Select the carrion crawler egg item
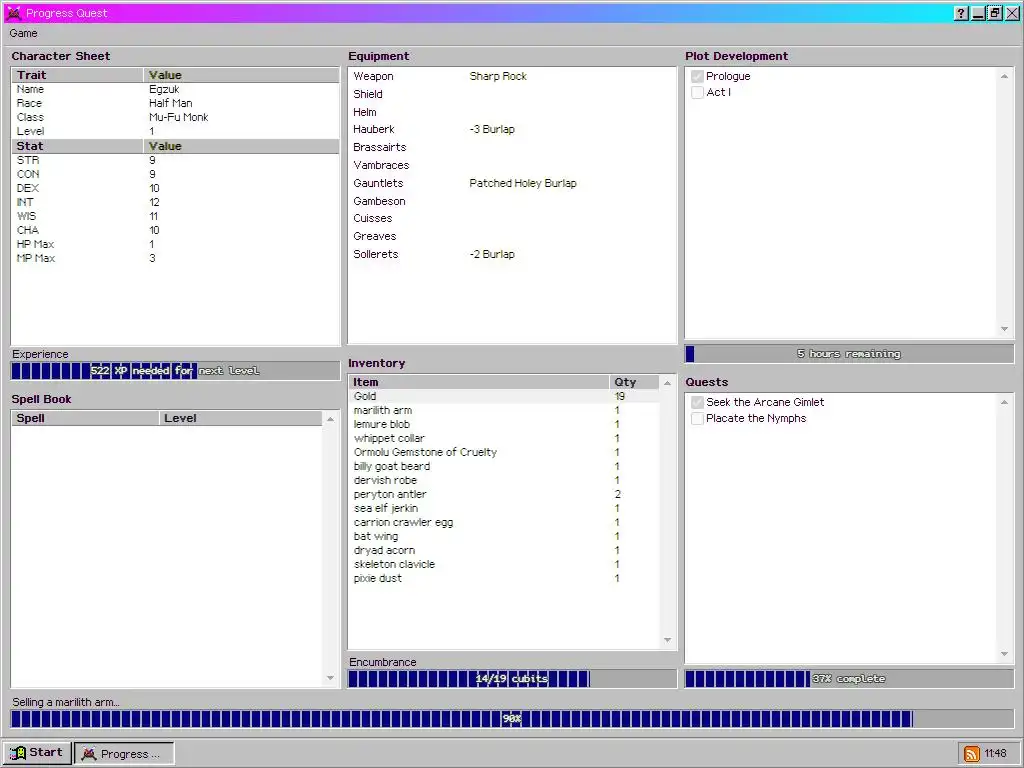 pos(504,523)
